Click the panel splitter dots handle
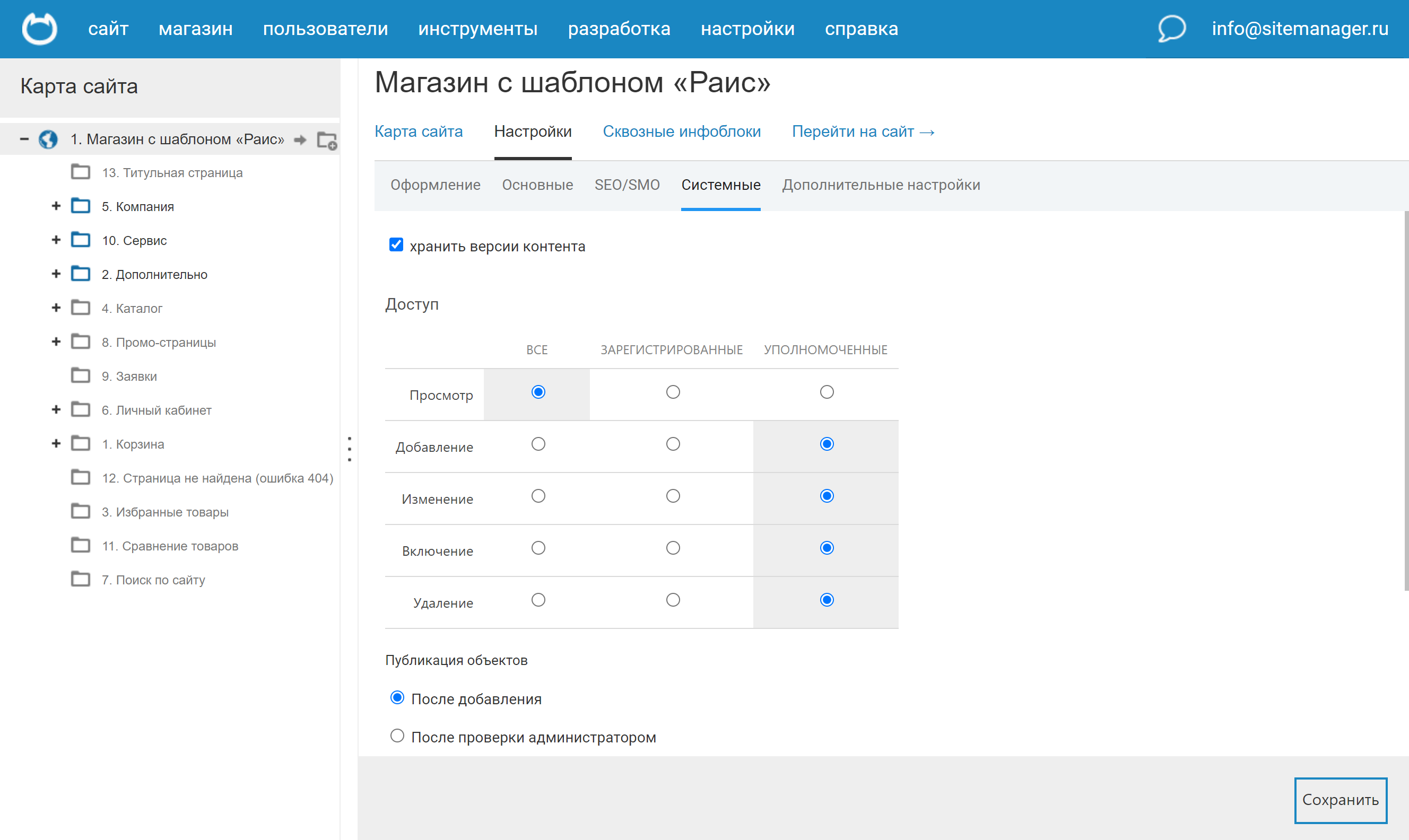The width and height of the screenshot is (1409, 840). pos(349,449)
